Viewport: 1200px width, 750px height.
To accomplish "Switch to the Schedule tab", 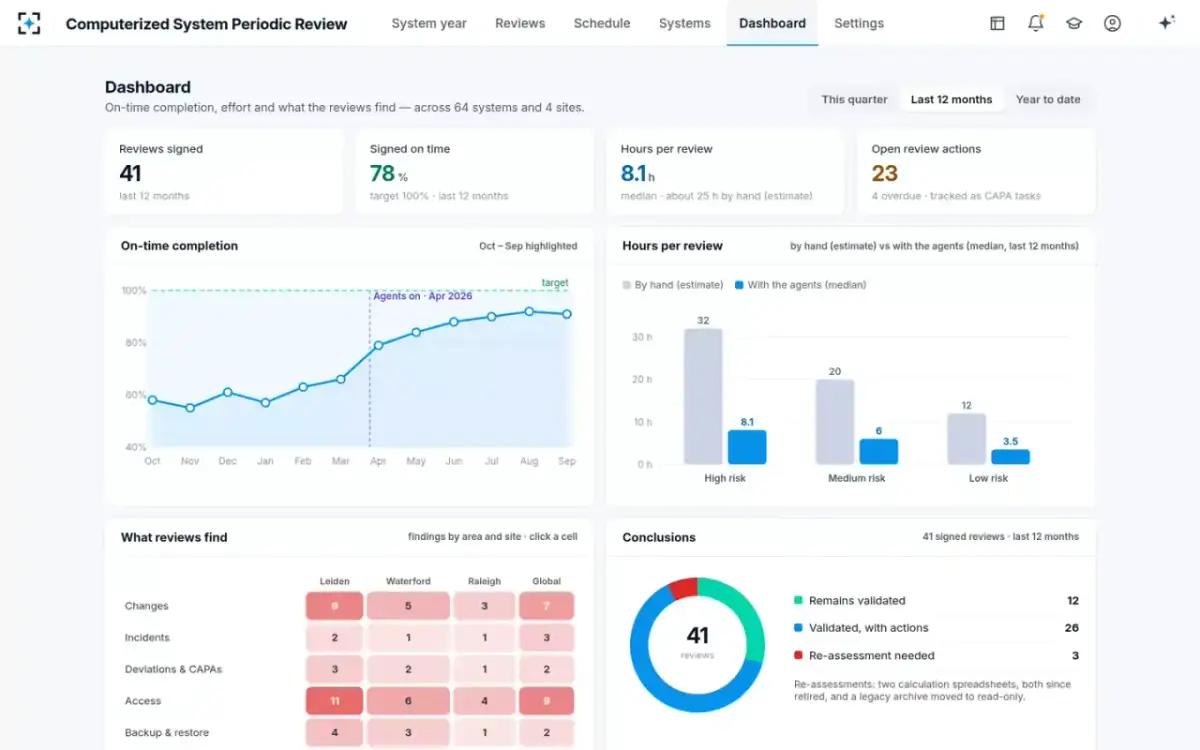I will point(602,23).
